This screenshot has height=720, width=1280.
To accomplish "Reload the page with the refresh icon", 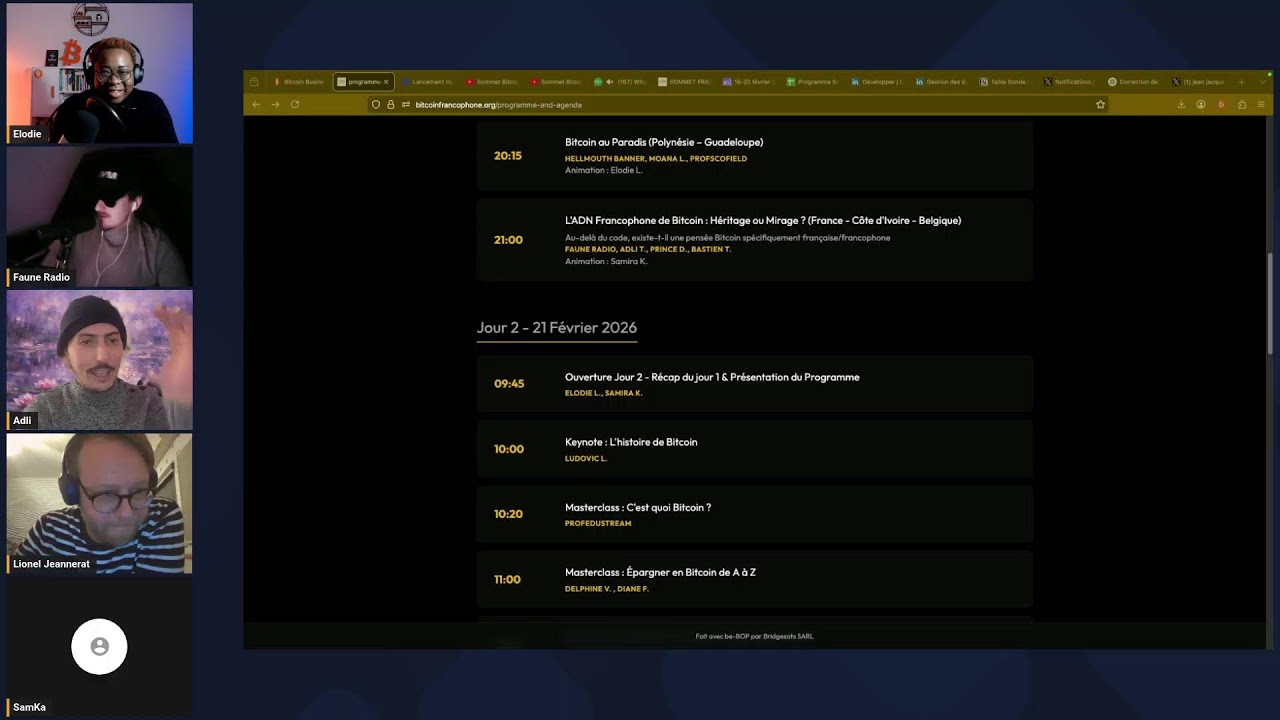I will pos(295,104).
